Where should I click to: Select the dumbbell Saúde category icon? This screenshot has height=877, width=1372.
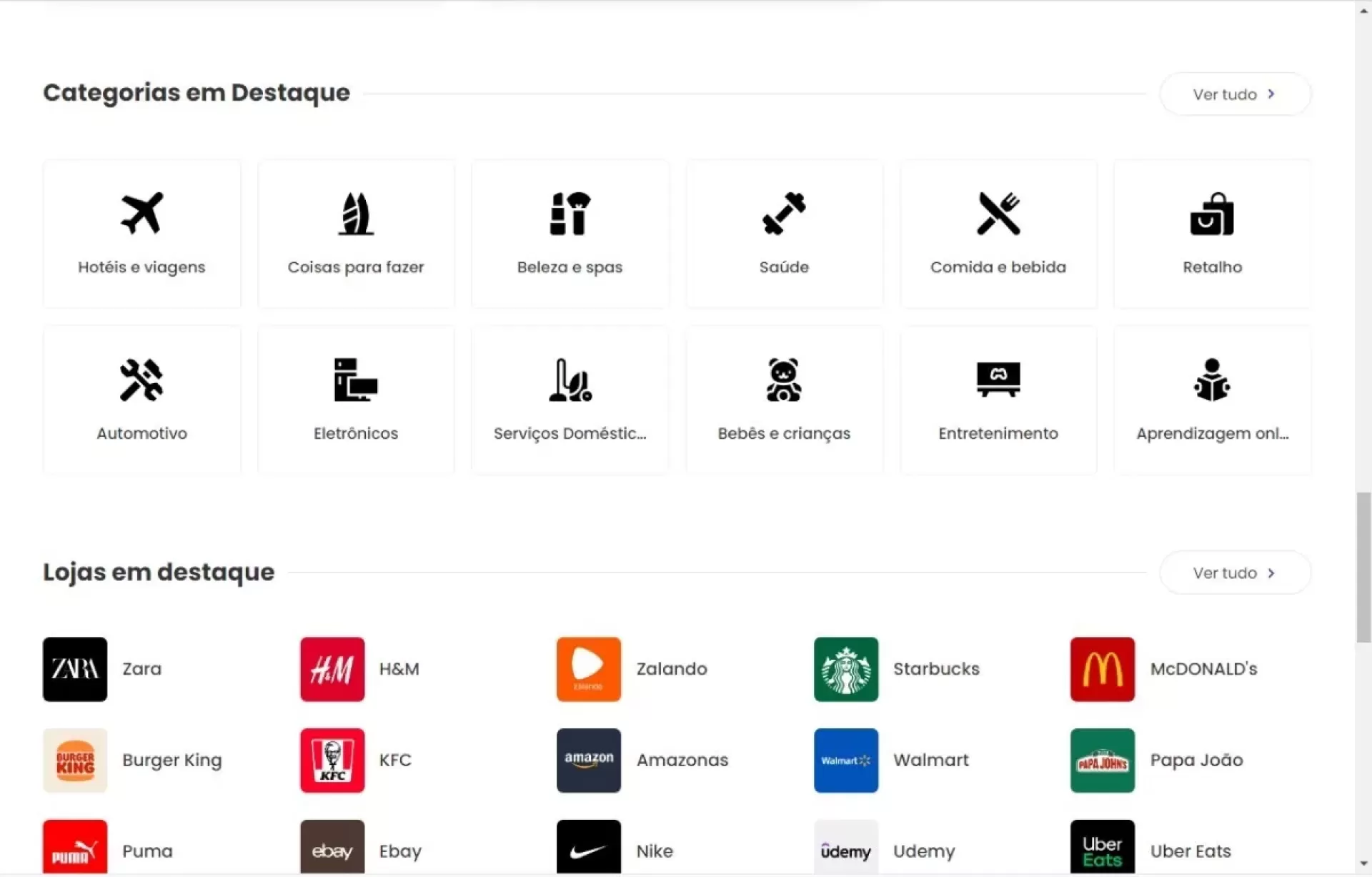tap(784, 213)
